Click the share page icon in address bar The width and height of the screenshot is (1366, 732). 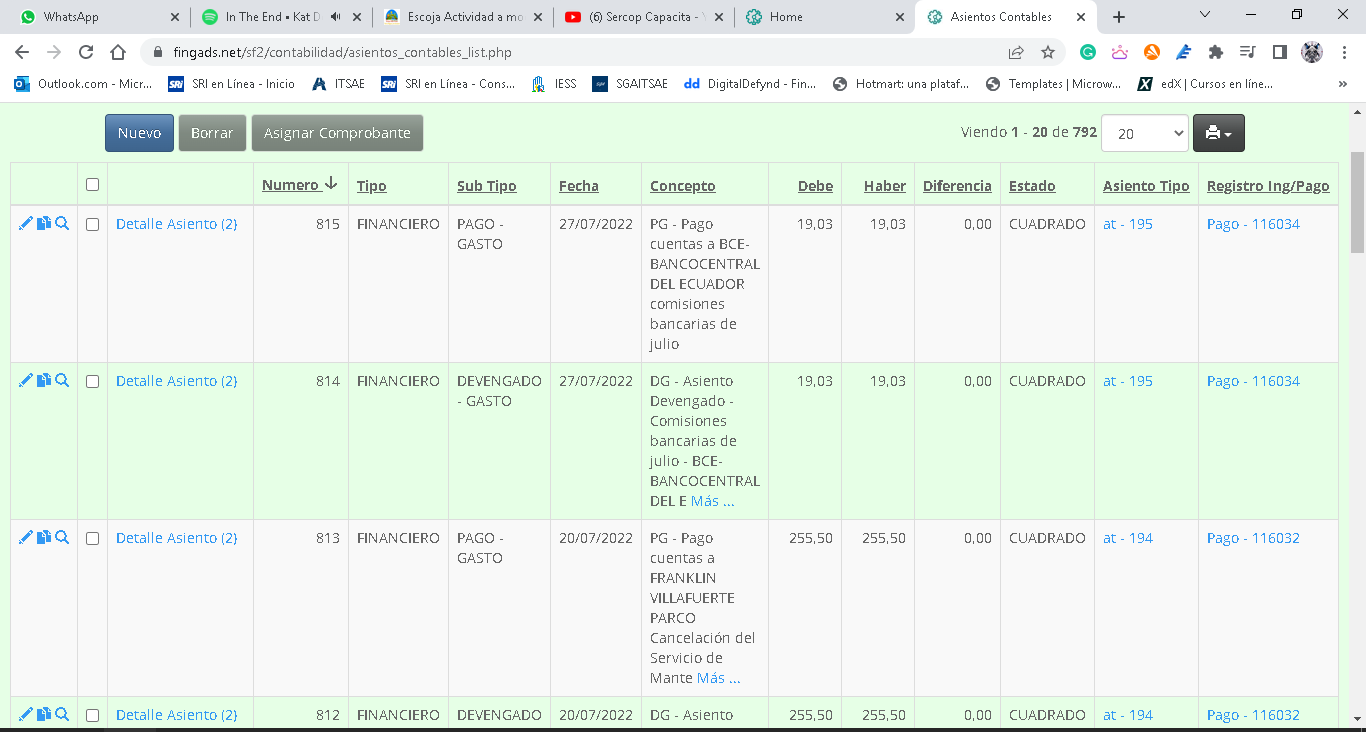[1016, 52]
